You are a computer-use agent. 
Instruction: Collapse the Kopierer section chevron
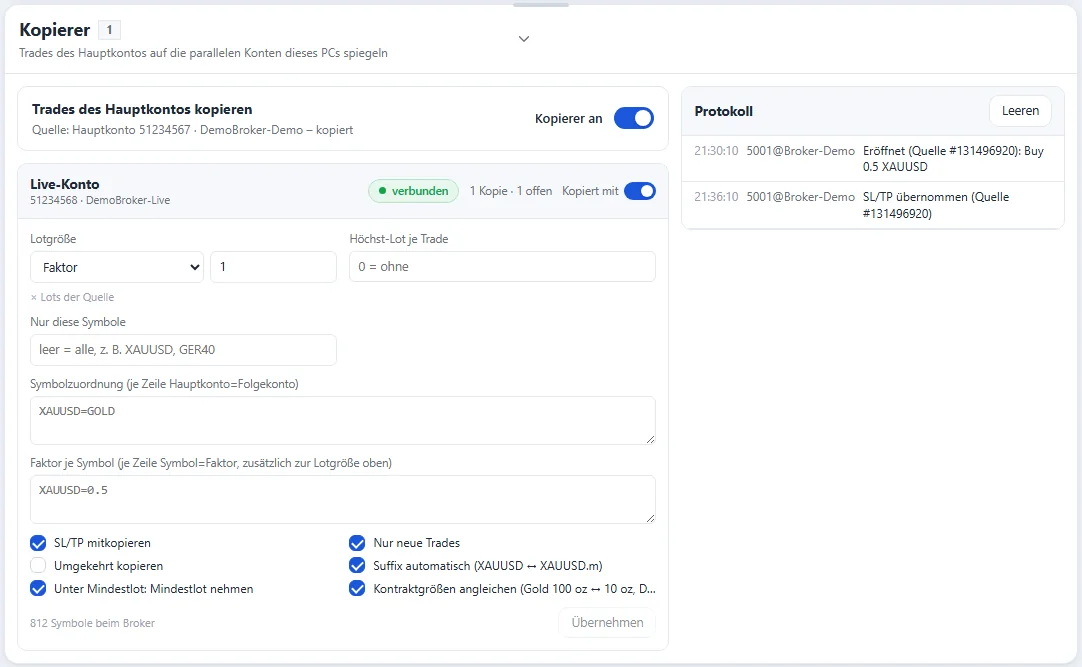(524, 39)
